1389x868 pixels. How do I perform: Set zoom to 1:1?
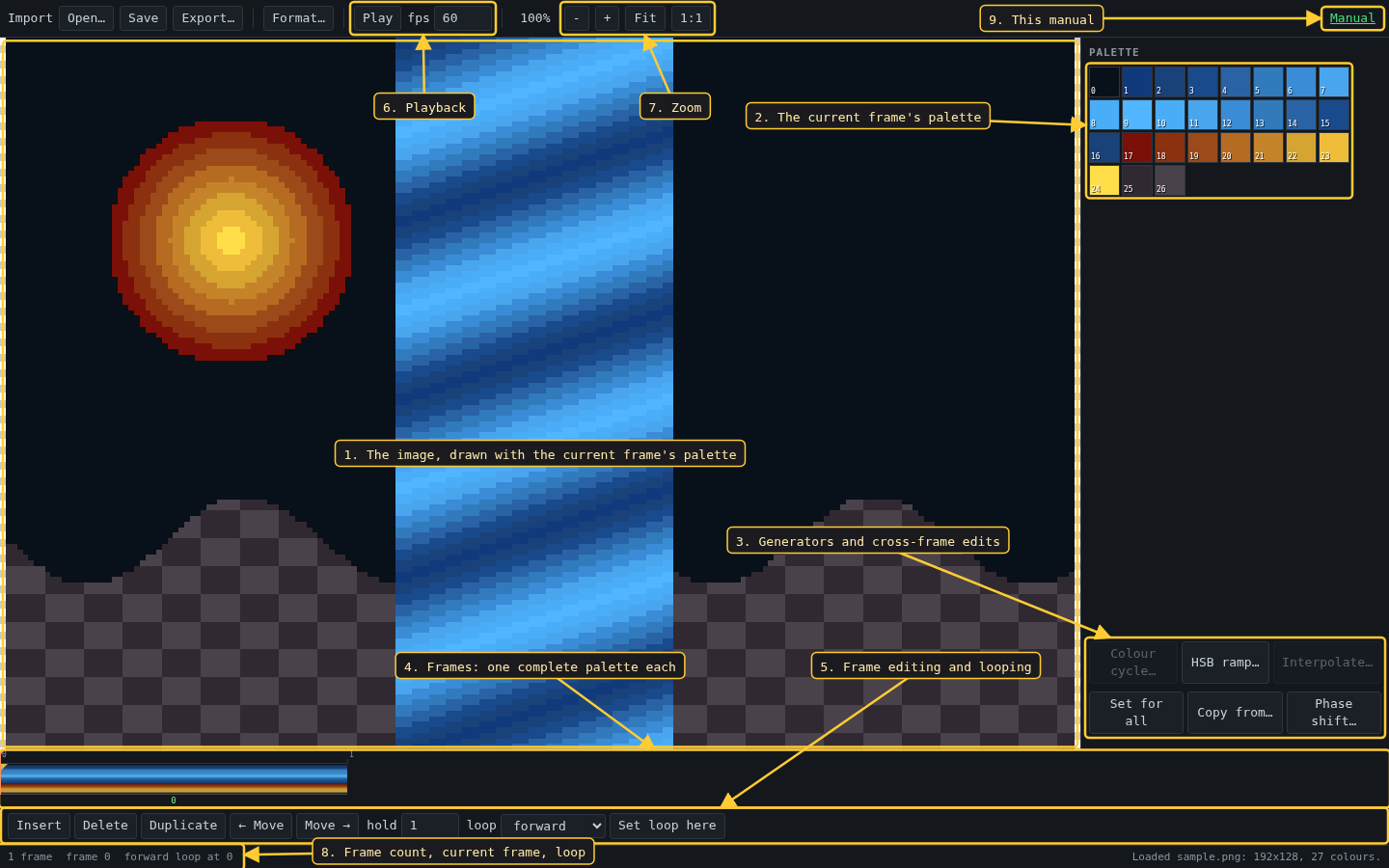coord(692,18)
